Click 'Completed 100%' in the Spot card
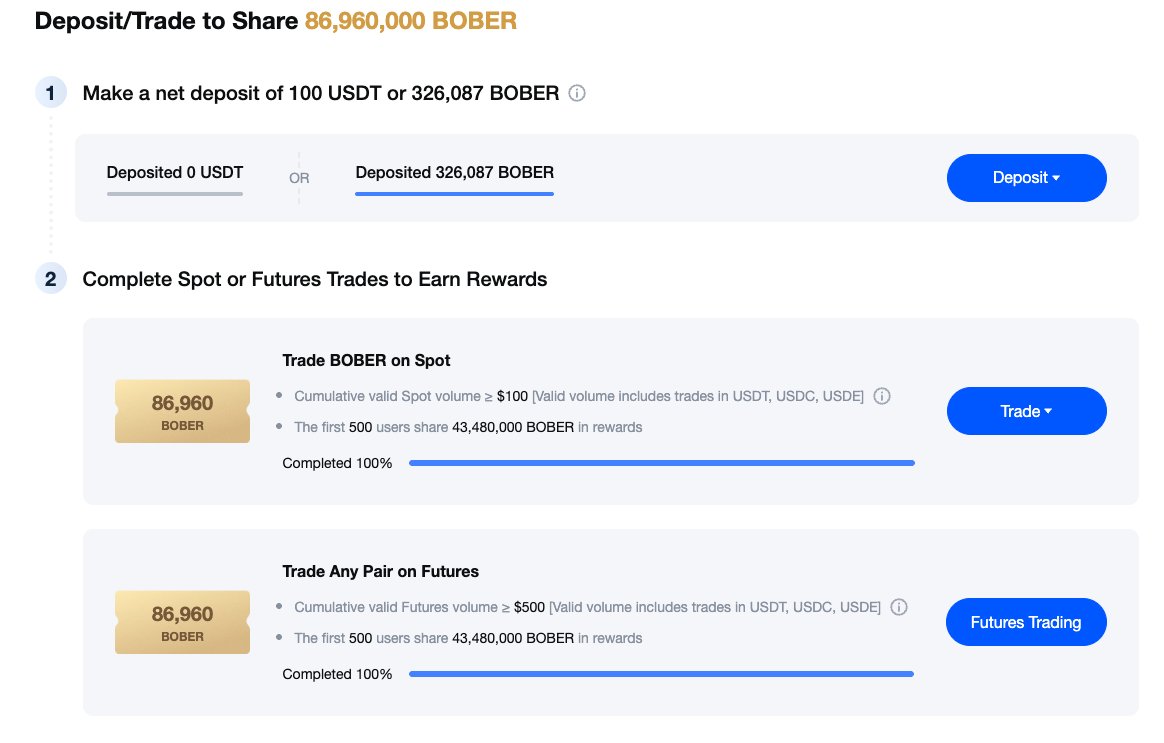The width and height of the screenshot is (1164, 743). click(337, 463)
